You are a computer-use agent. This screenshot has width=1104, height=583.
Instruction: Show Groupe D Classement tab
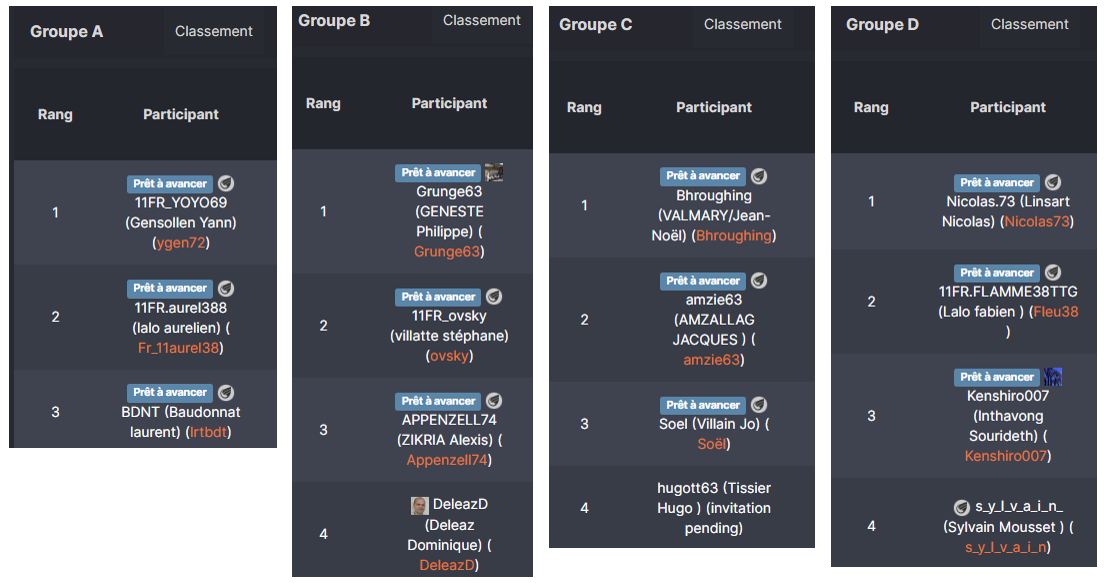click(1030, 24)
